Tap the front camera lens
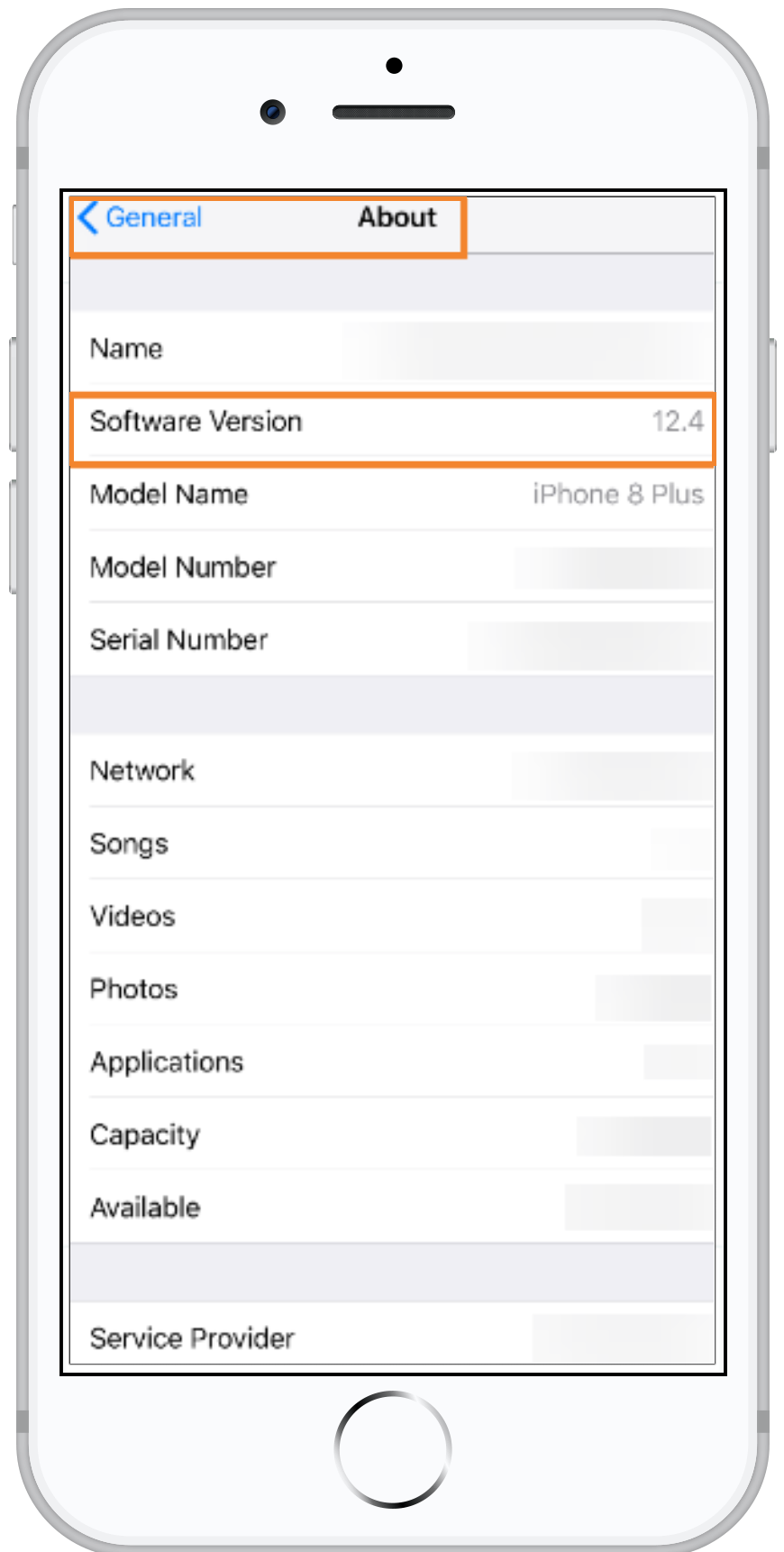 tap(273, 112)
